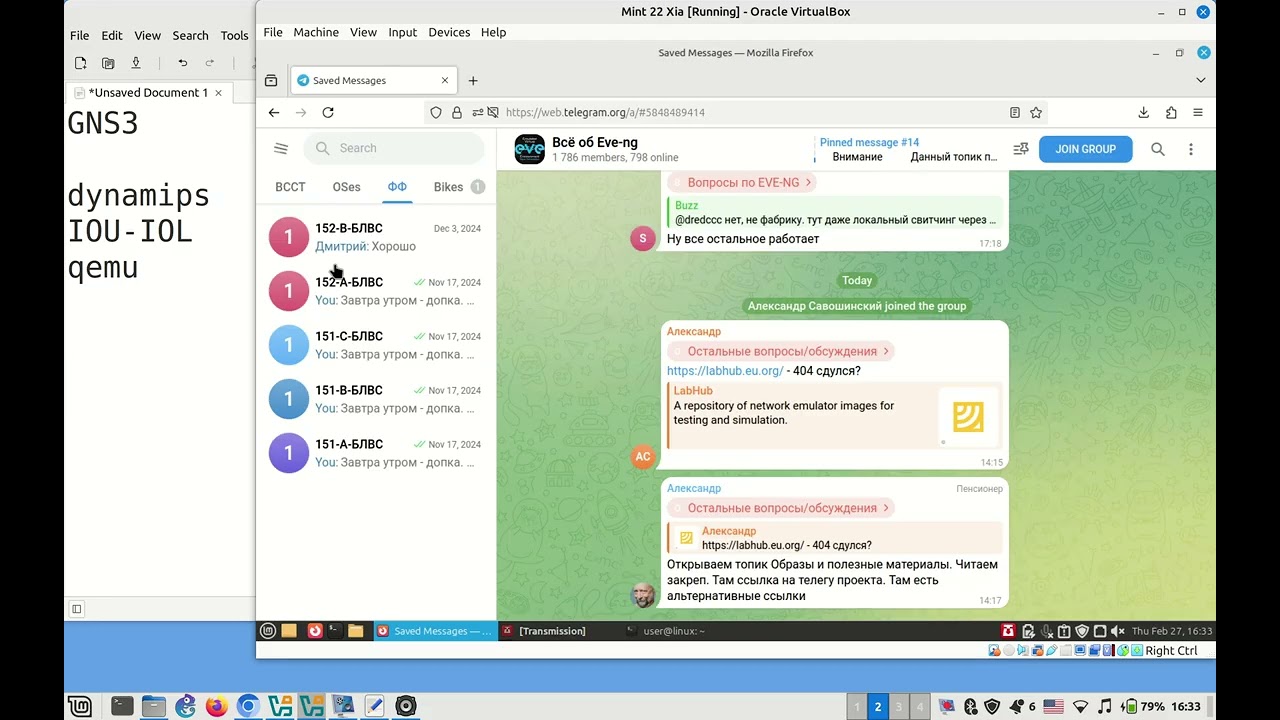The width and height of the screenshot is (1280, 720).
Task: Select the ФФ chat folder tab
Action: [397, 187]
